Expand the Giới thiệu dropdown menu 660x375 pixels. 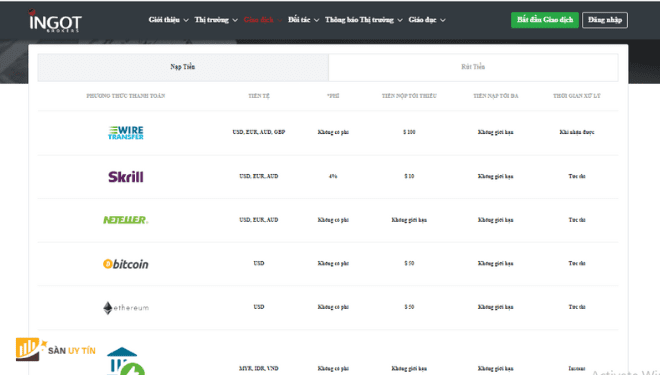click(x=168, y=20)
